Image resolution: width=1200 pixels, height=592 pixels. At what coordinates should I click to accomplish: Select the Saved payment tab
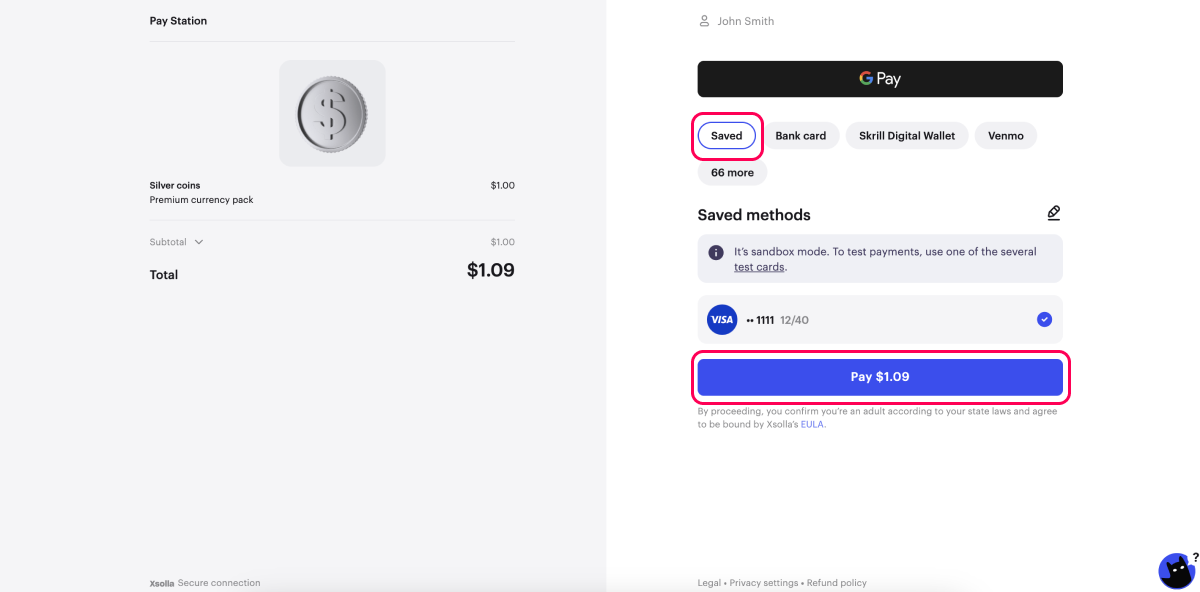727,136
